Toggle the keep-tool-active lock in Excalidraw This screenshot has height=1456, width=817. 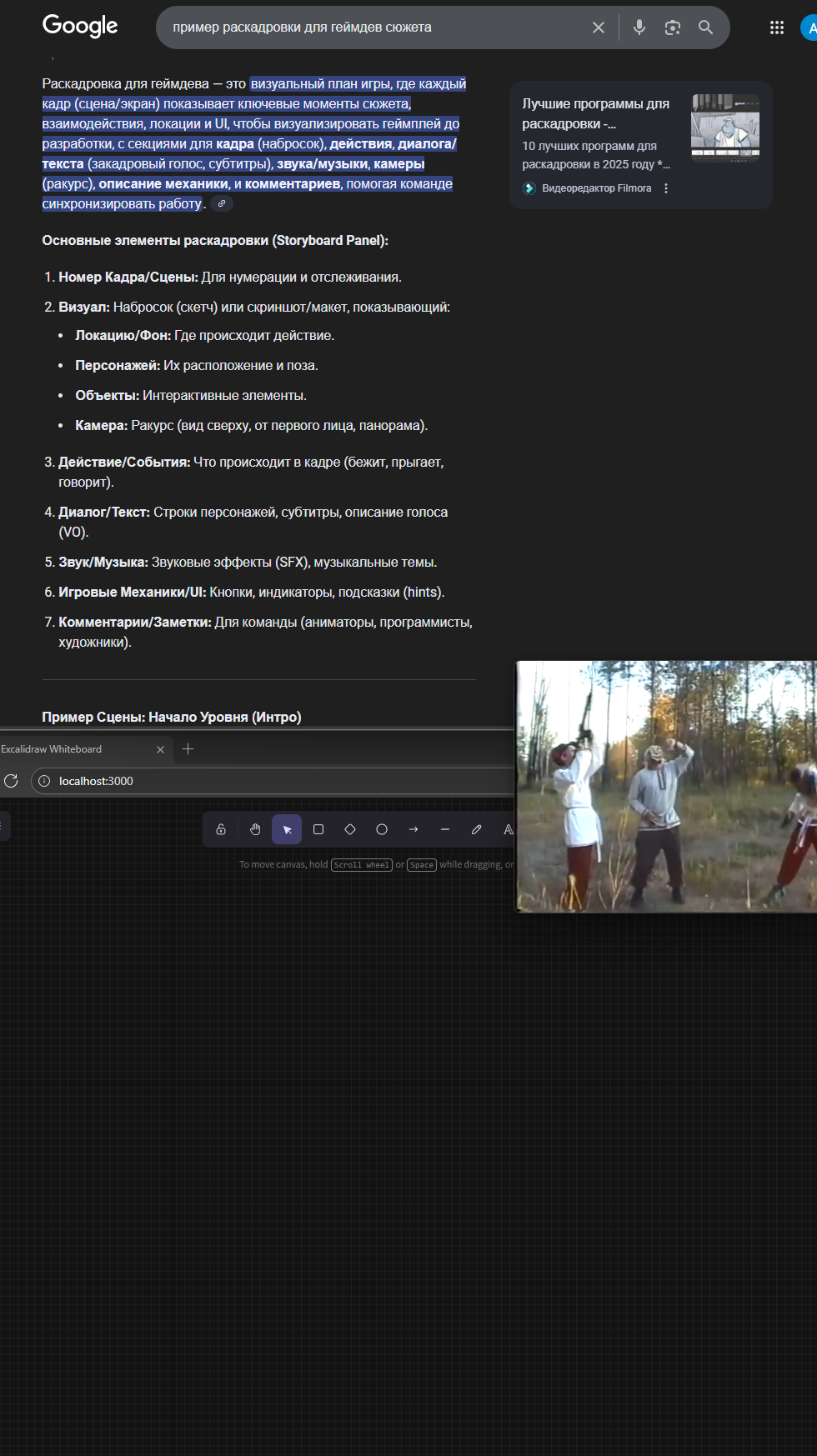(221, 829)
